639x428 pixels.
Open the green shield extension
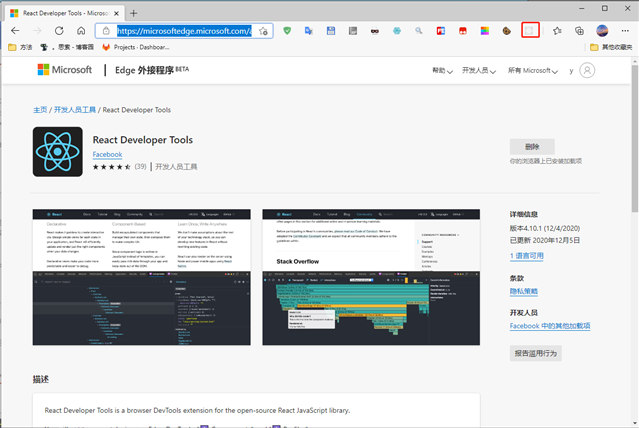[287, 31]
